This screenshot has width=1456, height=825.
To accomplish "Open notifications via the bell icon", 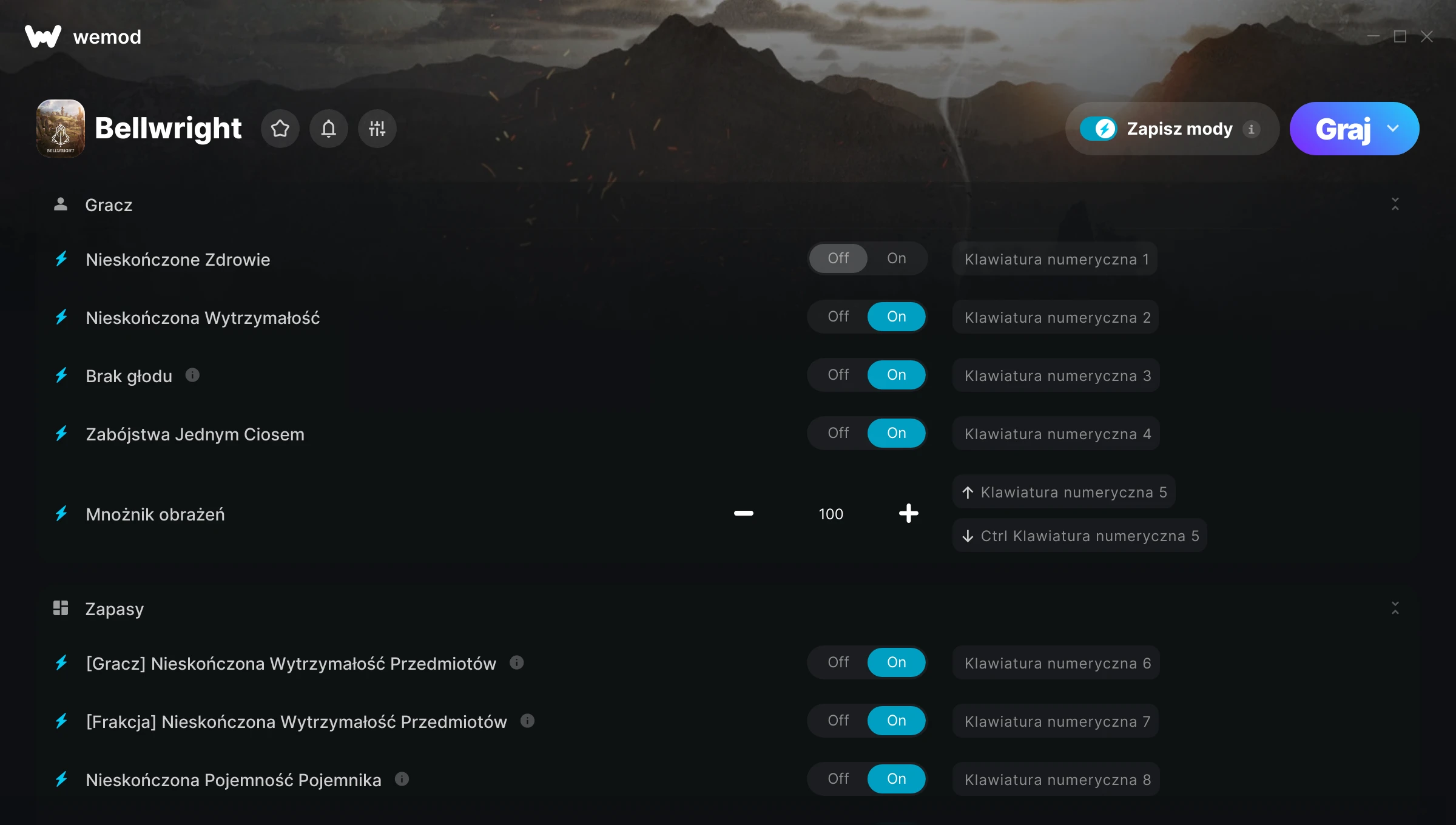I will (x=328, y=129).
